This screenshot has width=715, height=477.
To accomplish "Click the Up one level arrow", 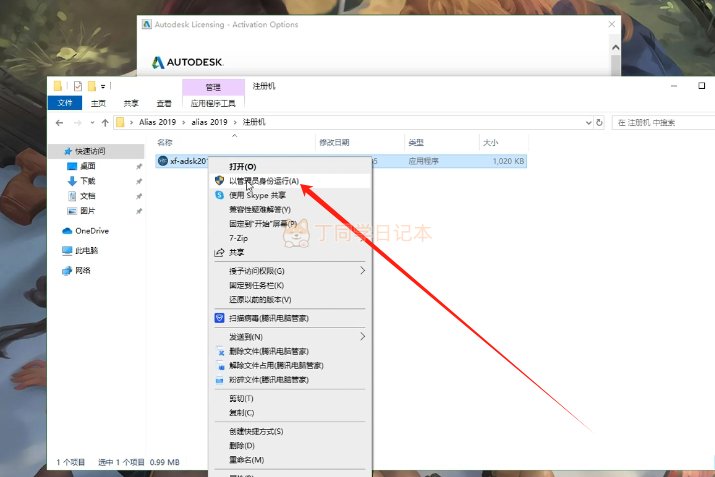I will point(105,123).
